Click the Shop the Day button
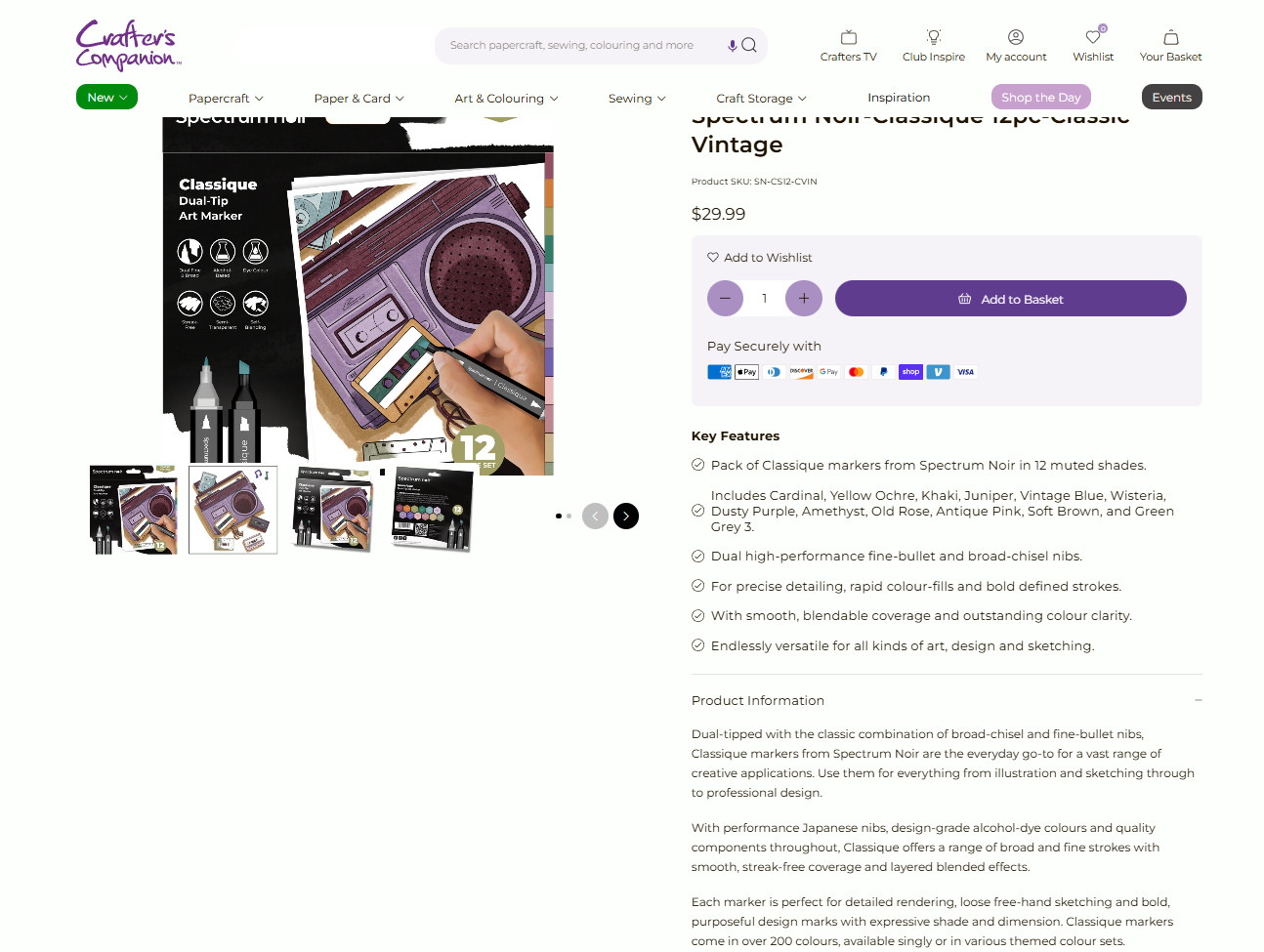The image size is (1264, 952). (x=1040, y=97)
